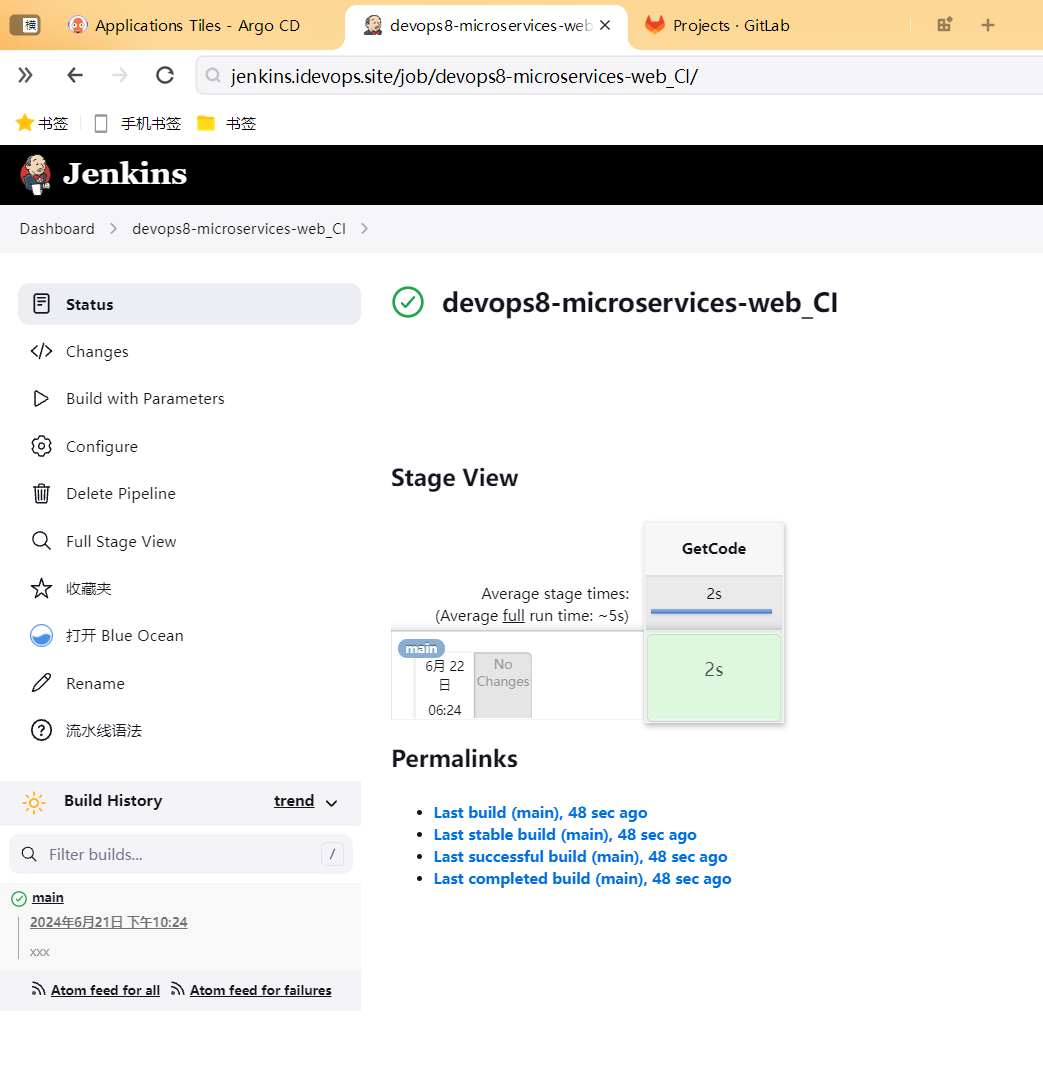Click the address bar search icon

tap(213, 75)
